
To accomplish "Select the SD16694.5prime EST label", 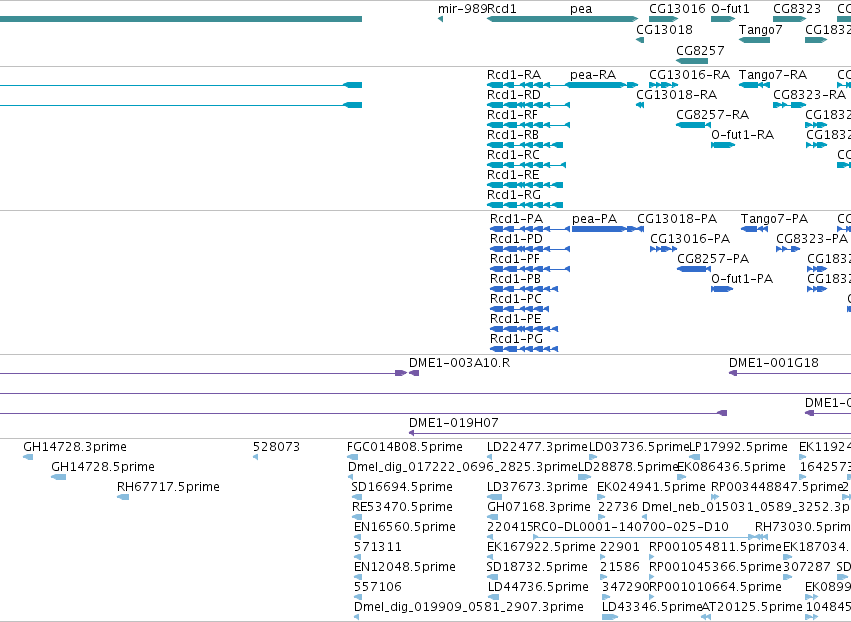I will [402, 487].
